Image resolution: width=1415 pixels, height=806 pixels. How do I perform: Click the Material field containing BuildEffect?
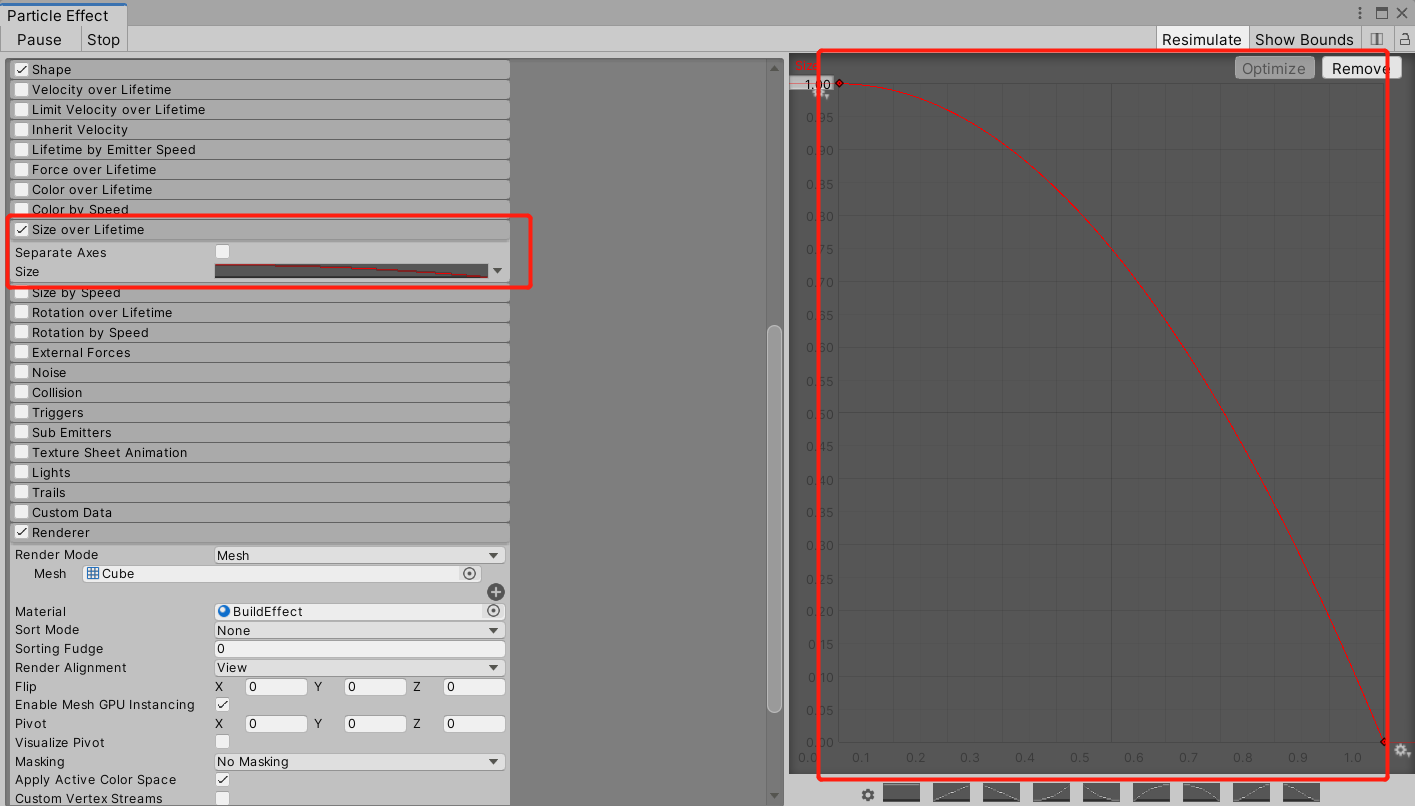tap(360, 611)
